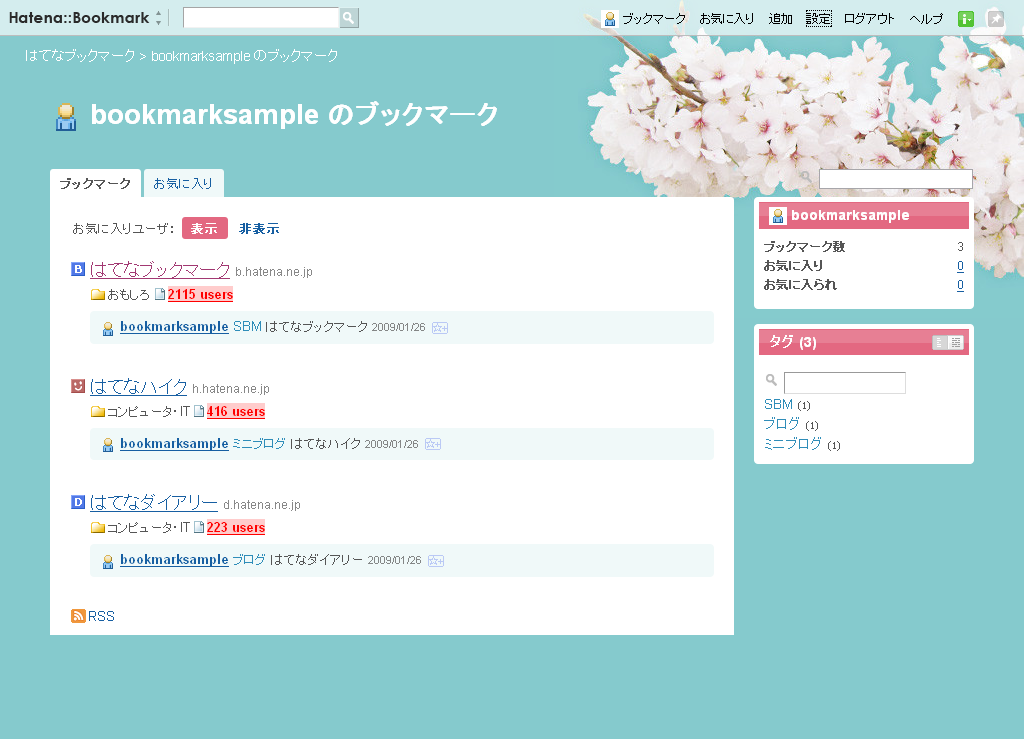This screenshot has height=739, width=1024.
Task: Open the はてなブックマーク entry title link
Action: pyautogui.click(x=160, y=269)
